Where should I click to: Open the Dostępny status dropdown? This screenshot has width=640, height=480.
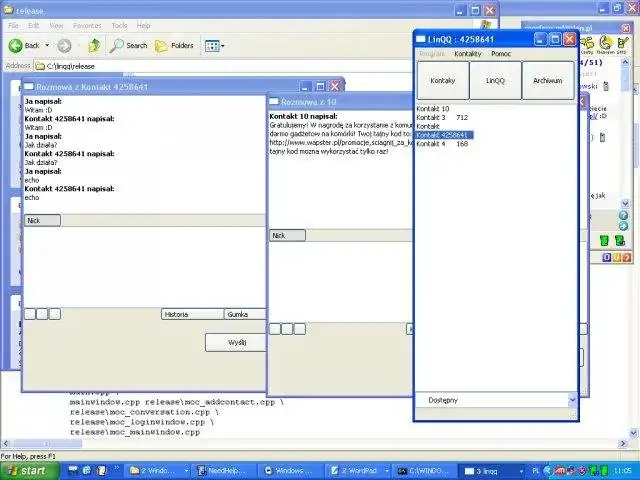pos(496,400)
